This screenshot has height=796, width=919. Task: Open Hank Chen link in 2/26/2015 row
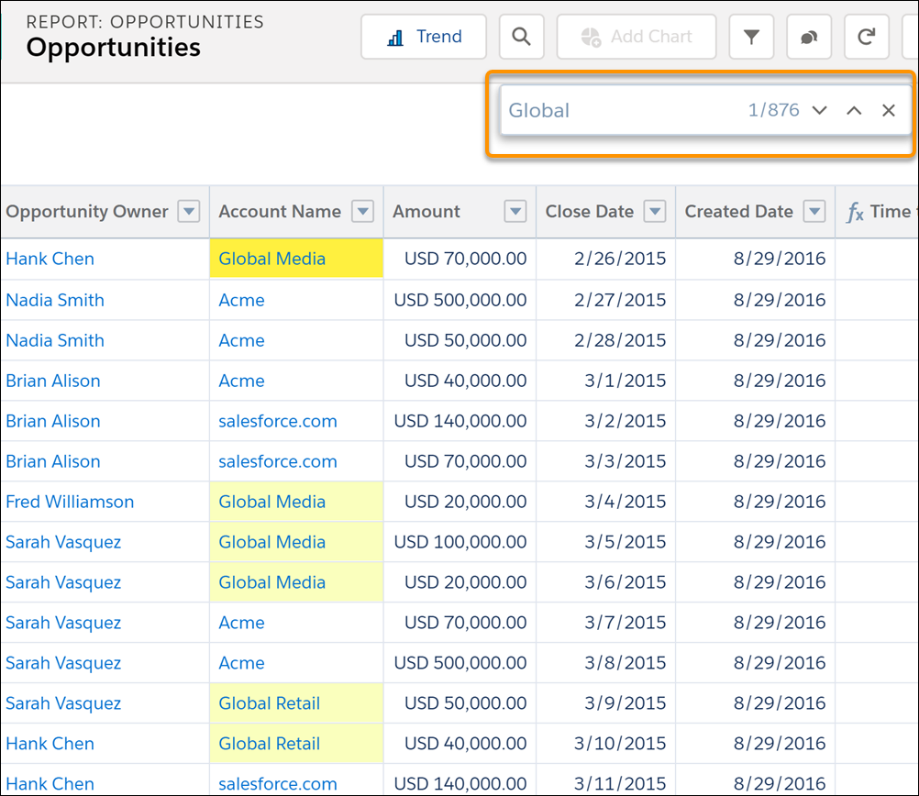tap(50, 258)
